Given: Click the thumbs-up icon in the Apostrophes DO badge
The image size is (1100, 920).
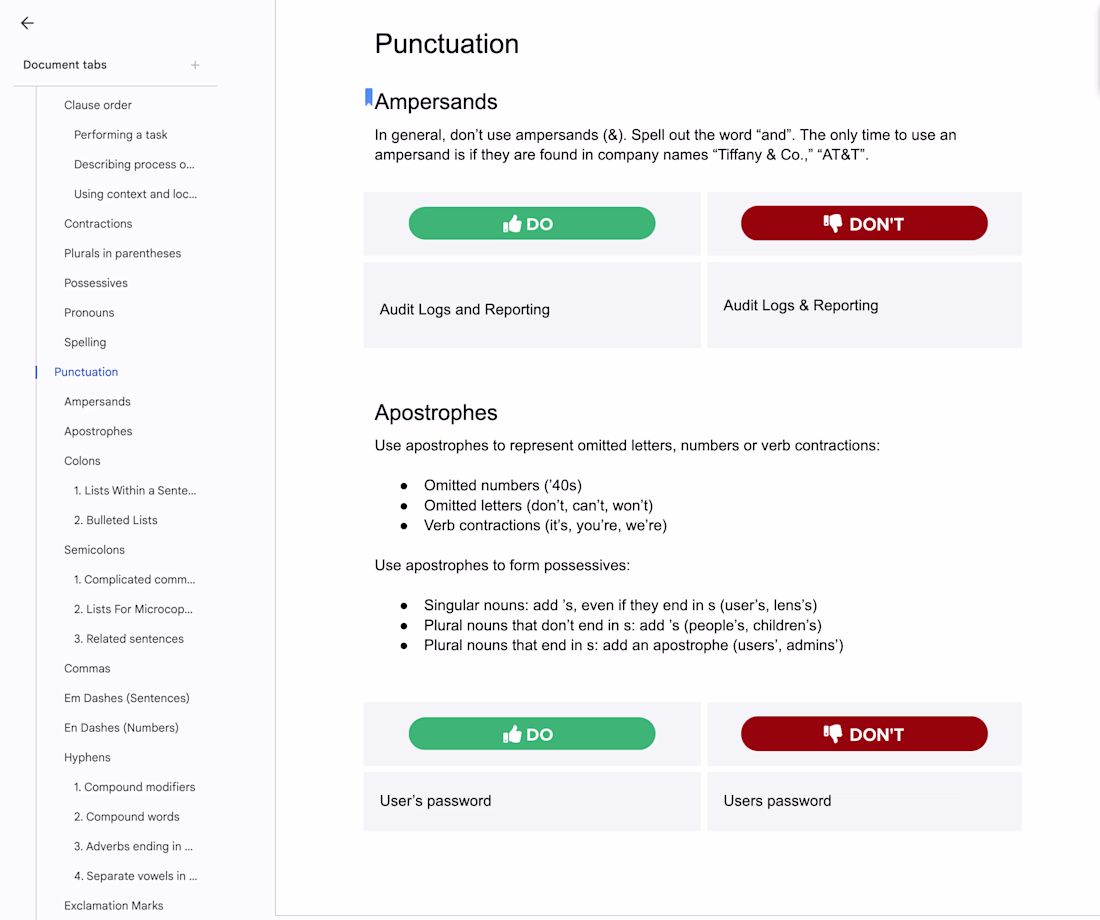Looking at the screenshot, I should pyautogui.click(x=513, y=734).
